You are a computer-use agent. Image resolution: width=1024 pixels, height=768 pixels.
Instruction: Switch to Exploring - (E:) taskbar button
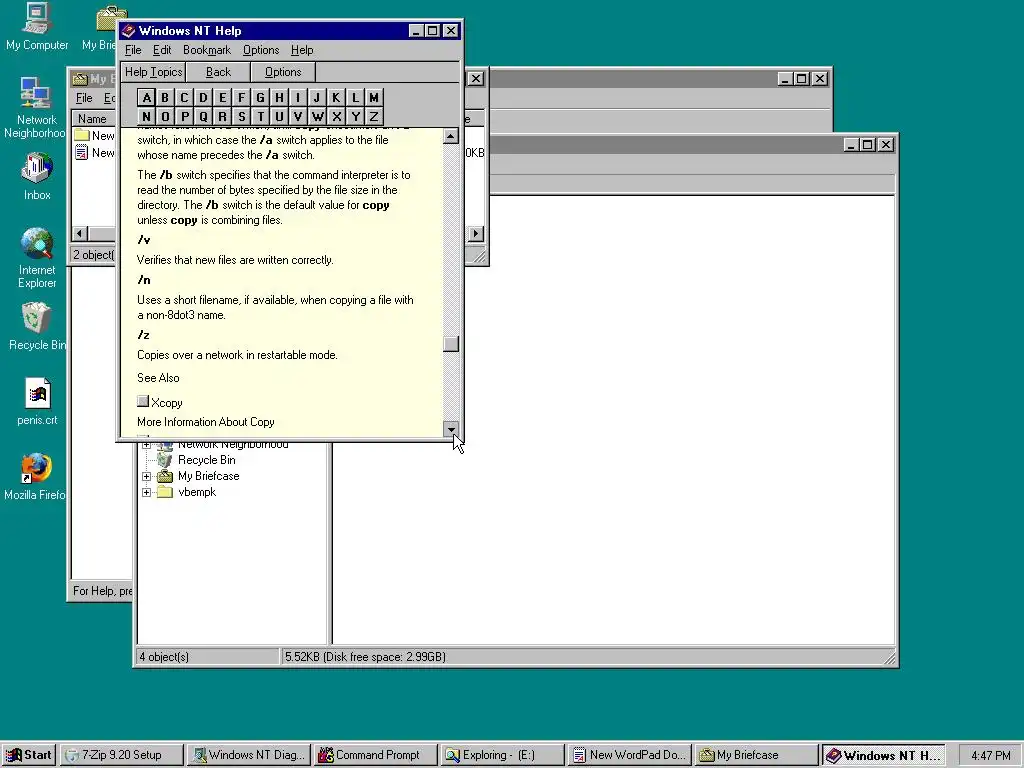coord(502,755)
